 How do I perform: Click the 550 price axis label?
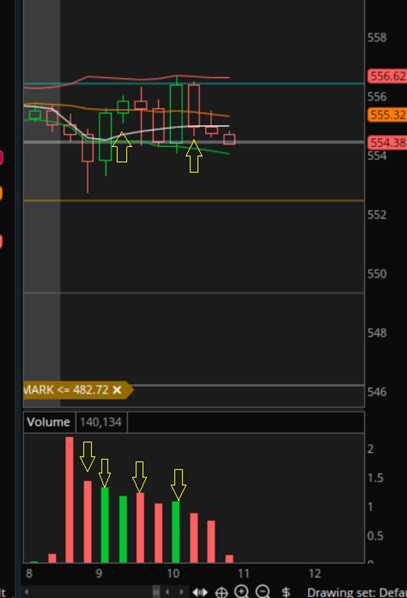coord(377,273)
